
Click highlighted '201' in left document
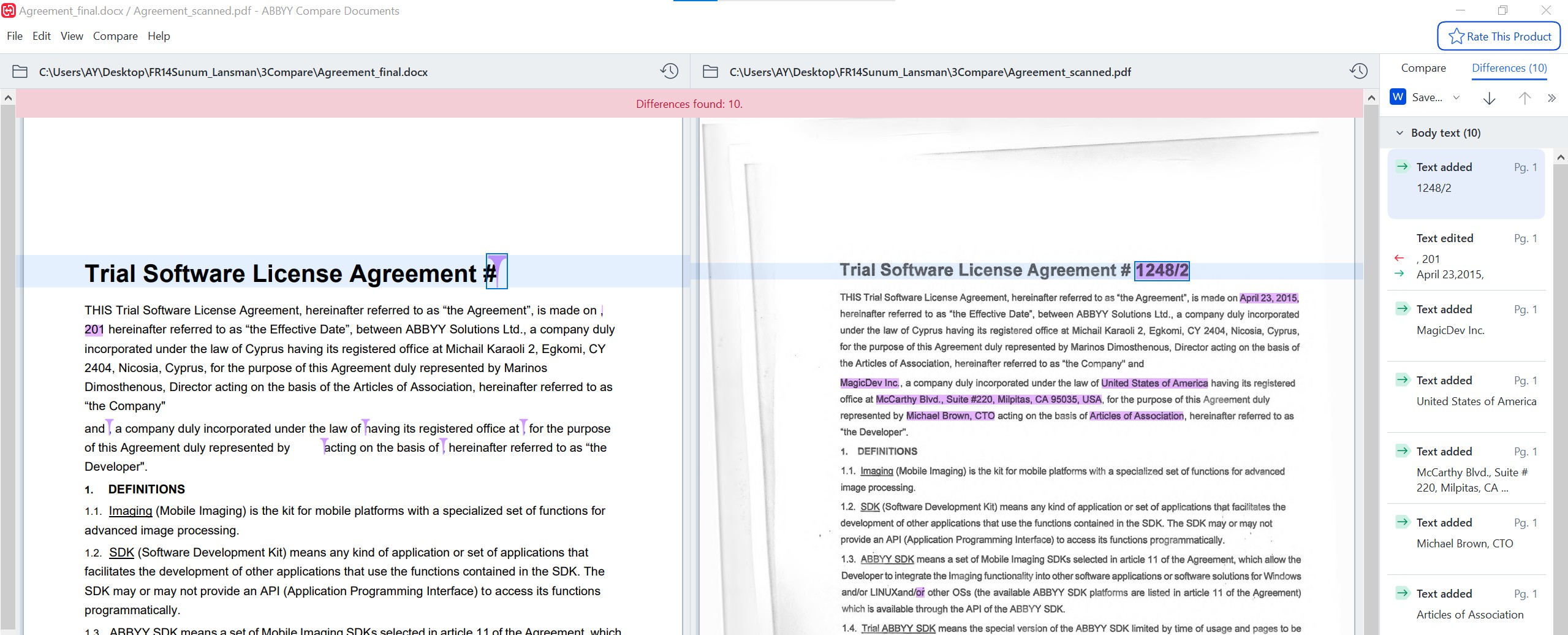[94, 330]
